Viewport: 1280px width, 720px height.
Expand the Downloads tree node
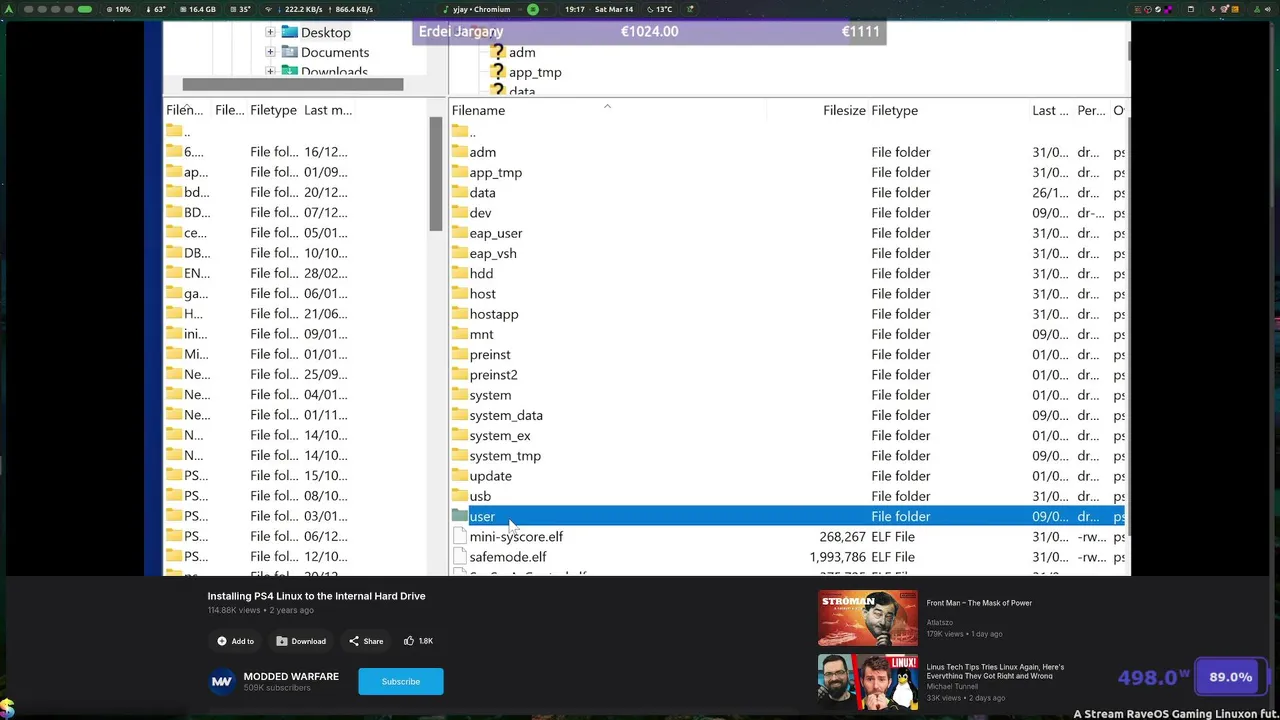(270, 71)
